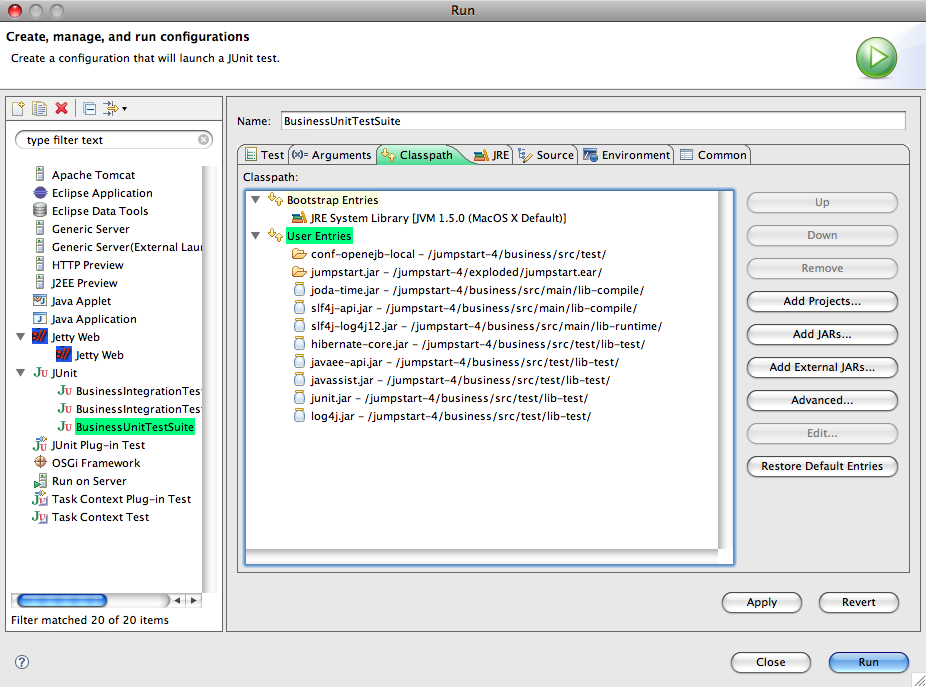
Task: Click the type filter text field
Action: point(113,140)
